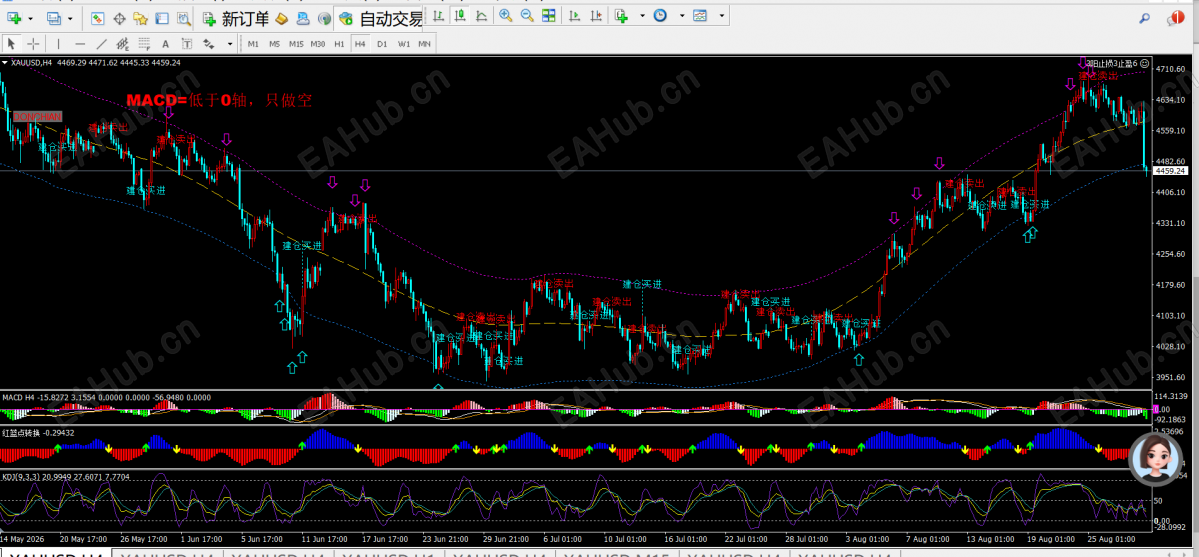Expand the arrows objects dropdown
Image resolution: width=1199 pixels, height=557 pixels.
pyautogui.click(x=230, y=44)
